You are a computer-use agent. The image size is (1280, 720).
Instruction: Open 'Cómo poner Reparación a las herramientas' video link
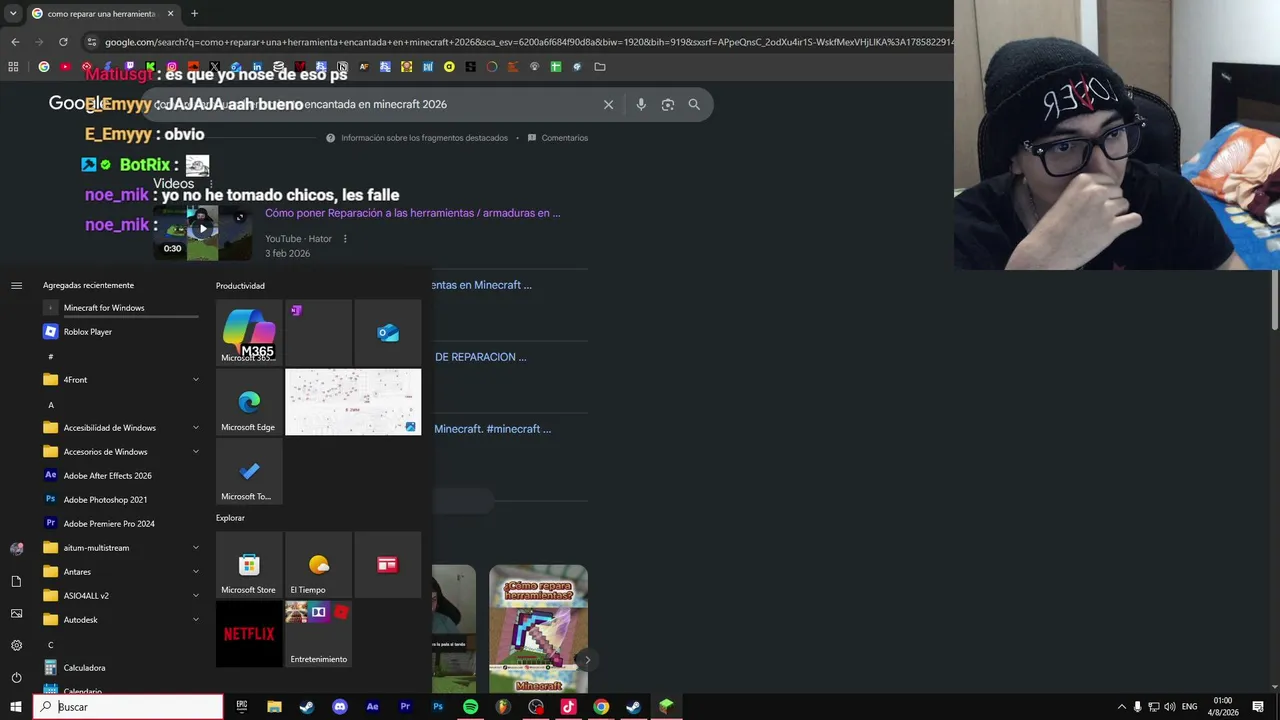pyautogui.click(x=412, y=213)
